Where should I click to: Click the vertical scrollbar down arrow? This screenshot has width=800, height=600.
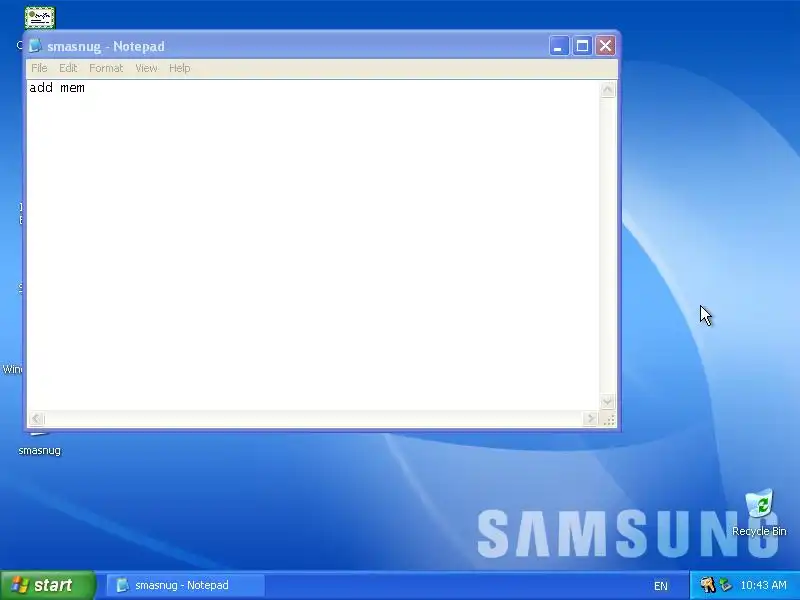coord(607,402)
